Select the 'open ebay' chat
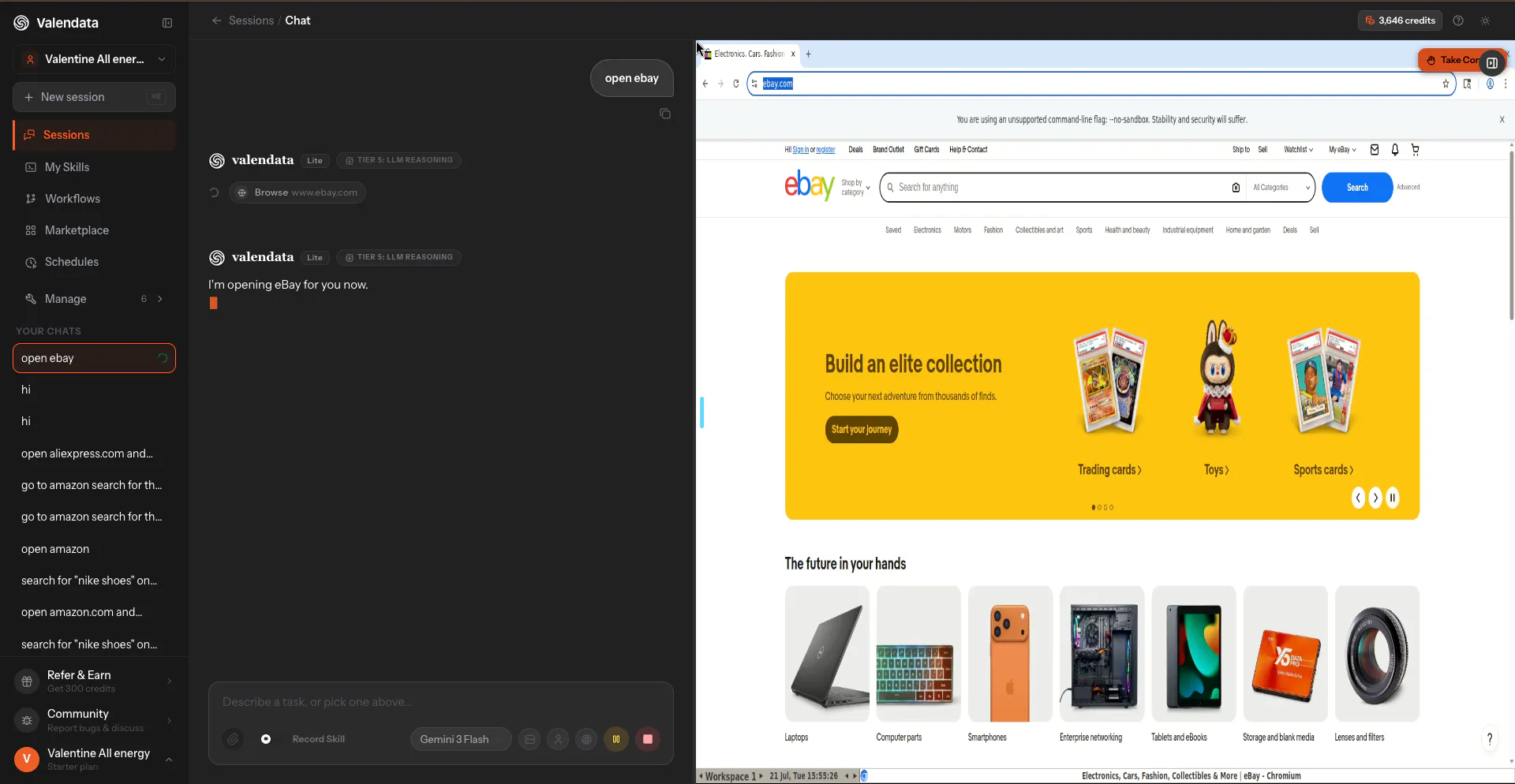This screenshot has width=1515, height=784. coord(95,358)
